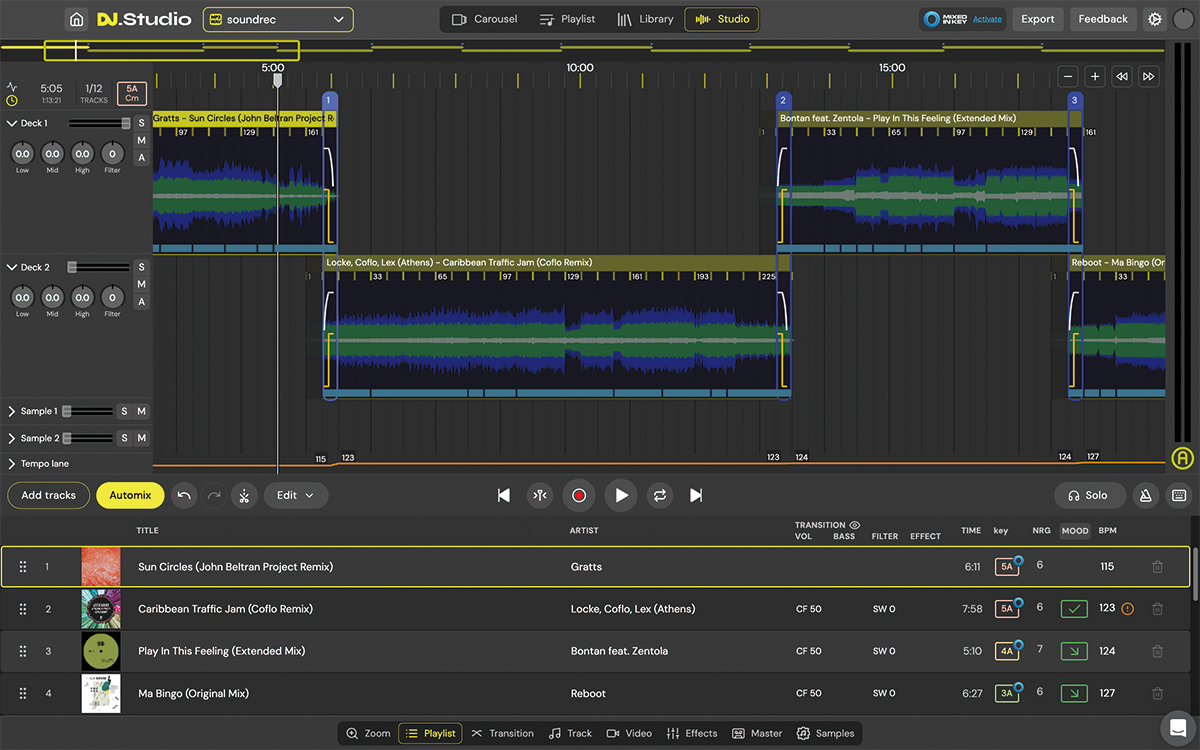Start recording with the record button
Viewport: 1200px width, 750px height.
(579, 495)
